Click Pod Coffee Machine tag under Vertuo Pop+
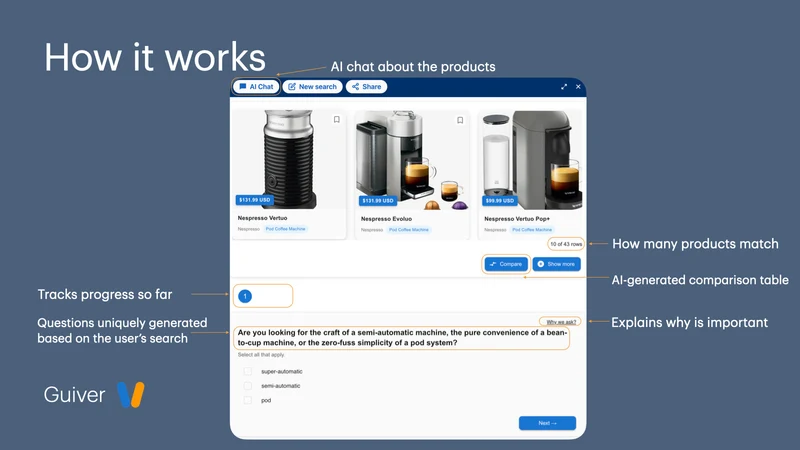The width and height of the screenshot is (800, 450). point(532,230)
